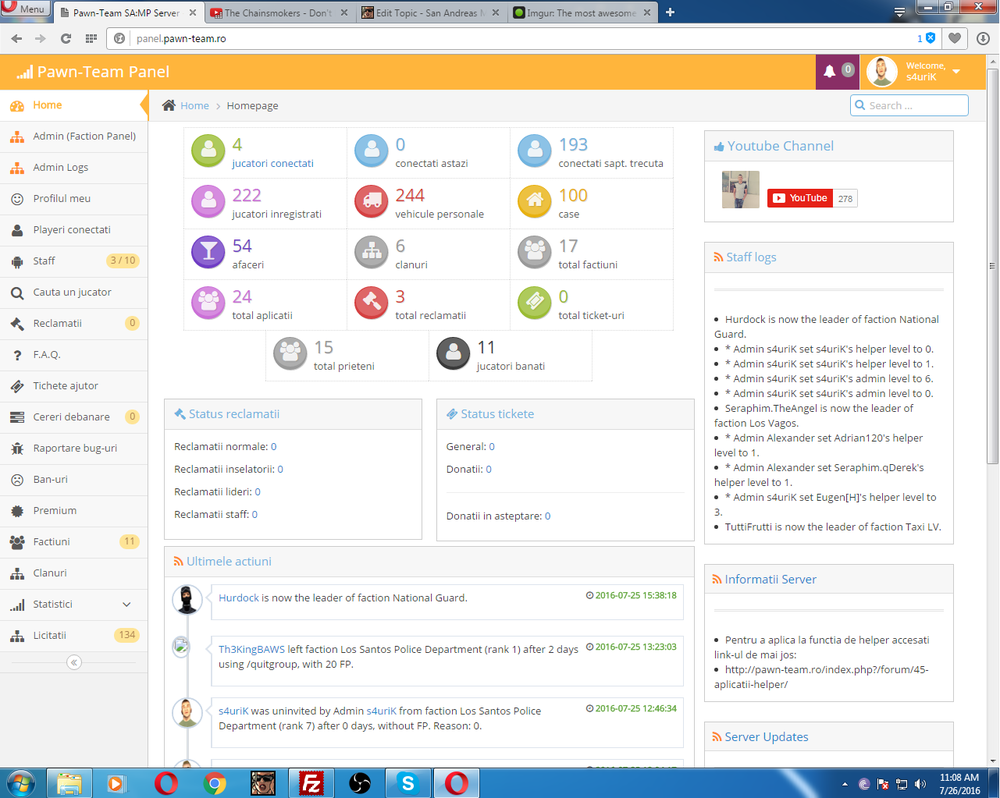Open Chrome from the taskbar
Viewport: 1000px width, 798px height.
tap(214, 783)
